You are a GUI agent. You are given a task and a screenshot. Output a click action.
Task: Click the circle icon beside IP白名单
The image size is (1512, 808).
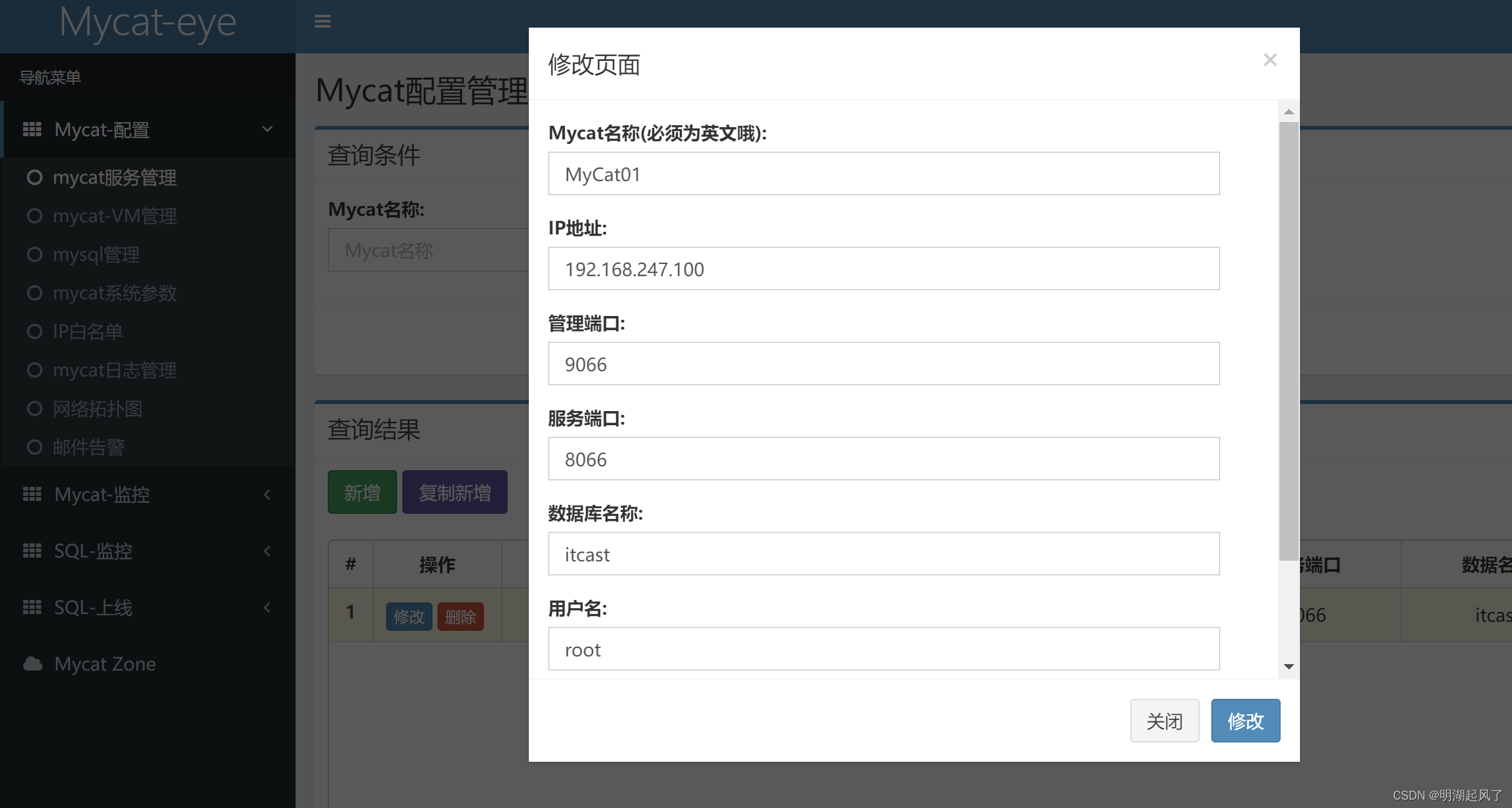pyautogui.click(x=35, y=331)
